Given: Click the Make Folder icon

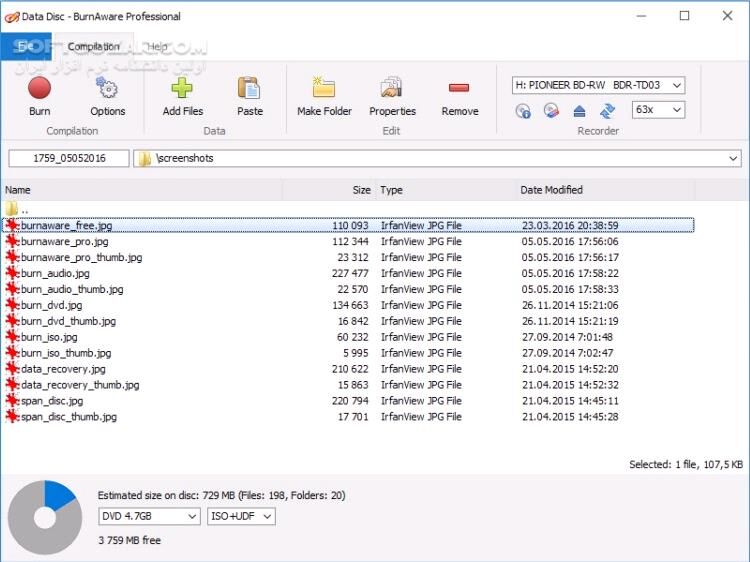Looking at the screenshot, I should click(x=323, y=88).
